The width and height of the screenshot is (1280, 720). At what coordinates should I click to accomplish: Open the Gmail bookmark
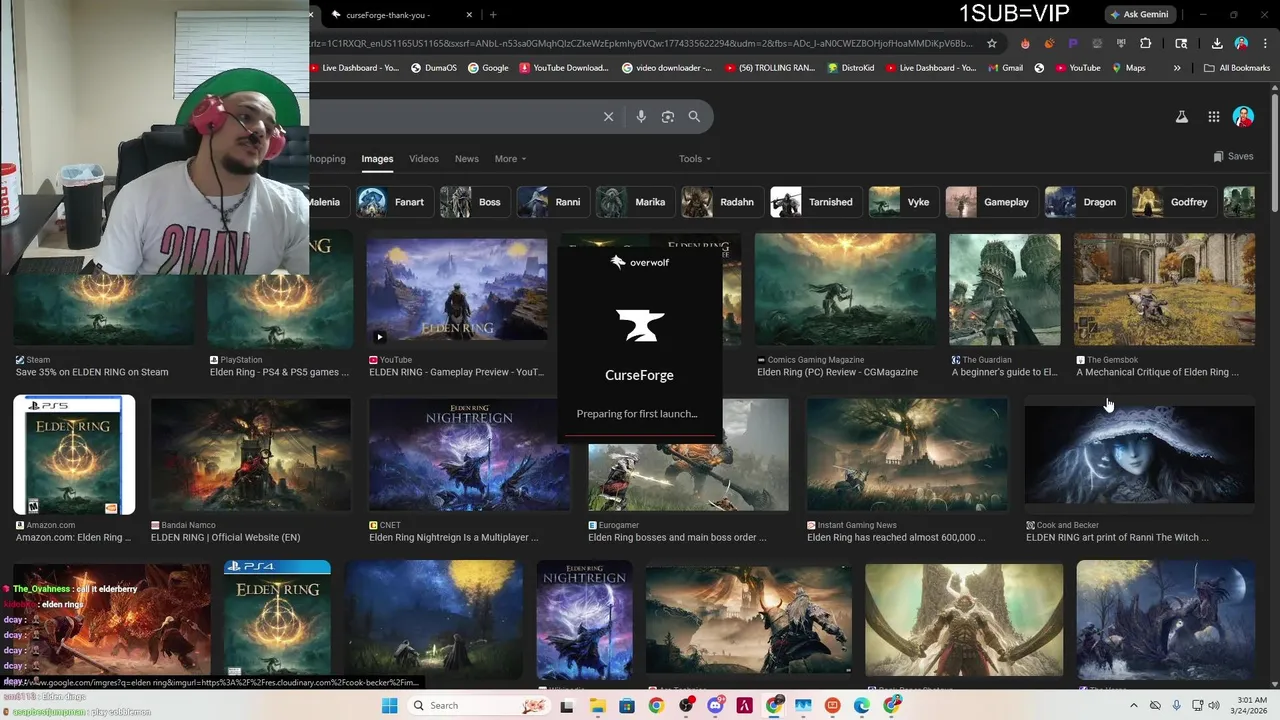(x=1005, y=68)
